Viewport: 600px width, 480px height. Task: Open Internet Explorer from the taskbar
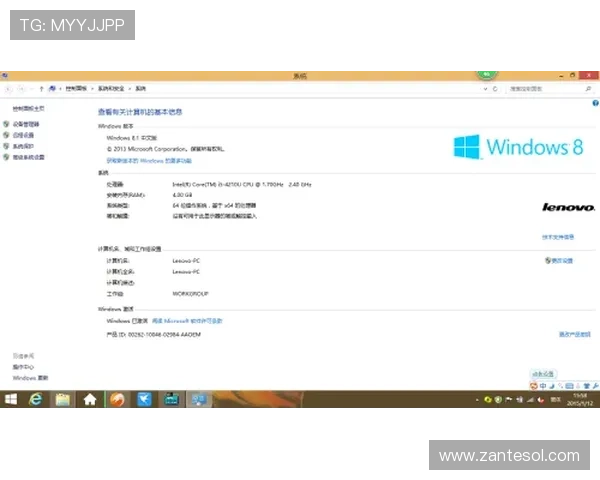pos(37,399)
